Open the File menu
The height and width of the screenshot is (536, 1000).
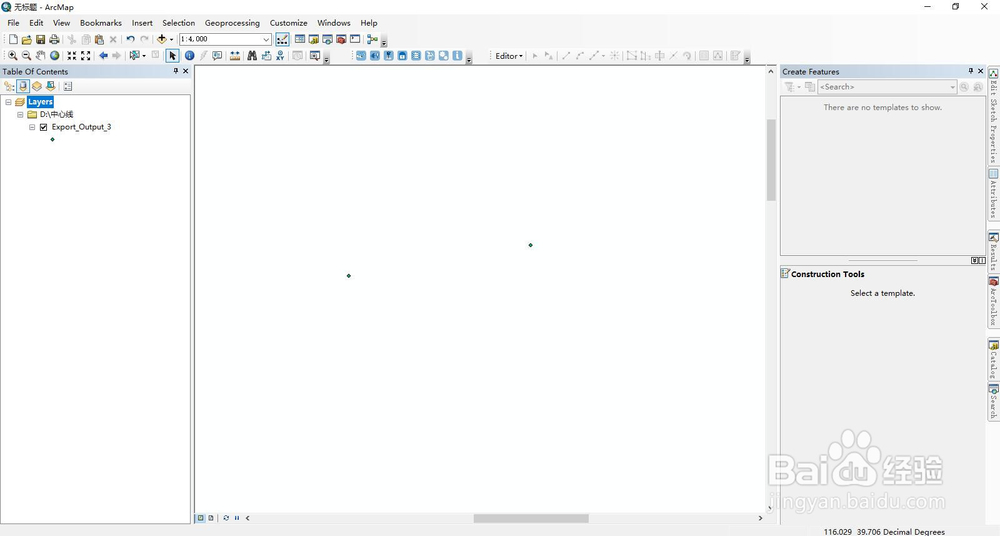(13, 23)
